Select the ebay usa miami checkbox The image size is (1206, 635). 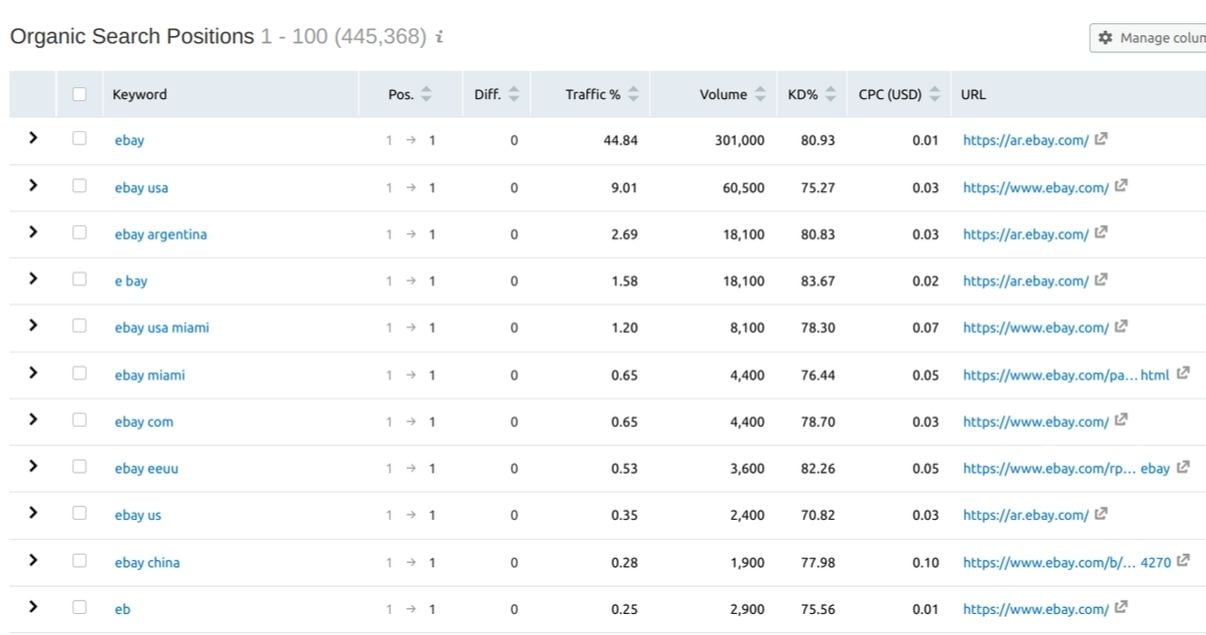tap(80, 326)
